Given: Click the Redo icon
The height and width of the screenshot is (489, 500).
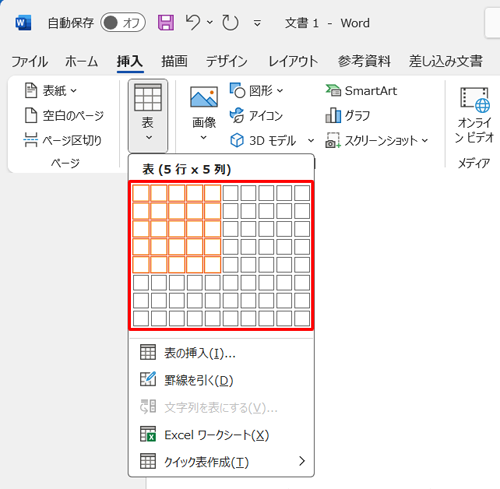Looking at the screenshot, I should coord(230,23).
